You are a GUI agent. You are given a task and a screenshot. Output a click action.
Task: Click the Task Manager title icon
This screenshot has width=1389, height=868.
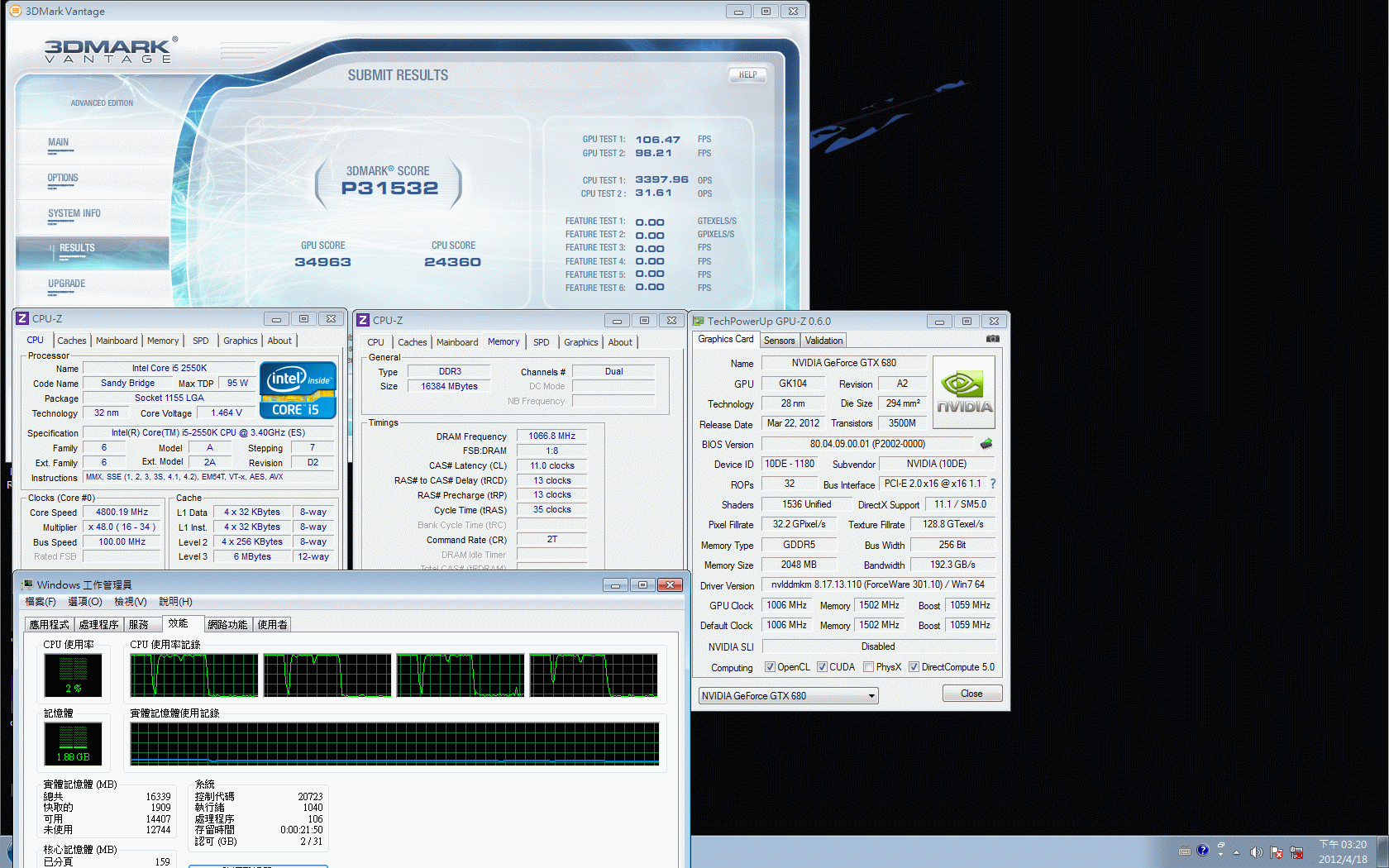pyautogui.click(x=27, y=584)
